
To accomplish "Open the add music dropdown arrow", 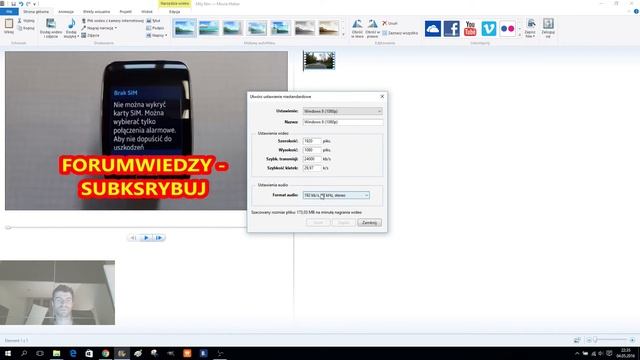I will [77, 37].
